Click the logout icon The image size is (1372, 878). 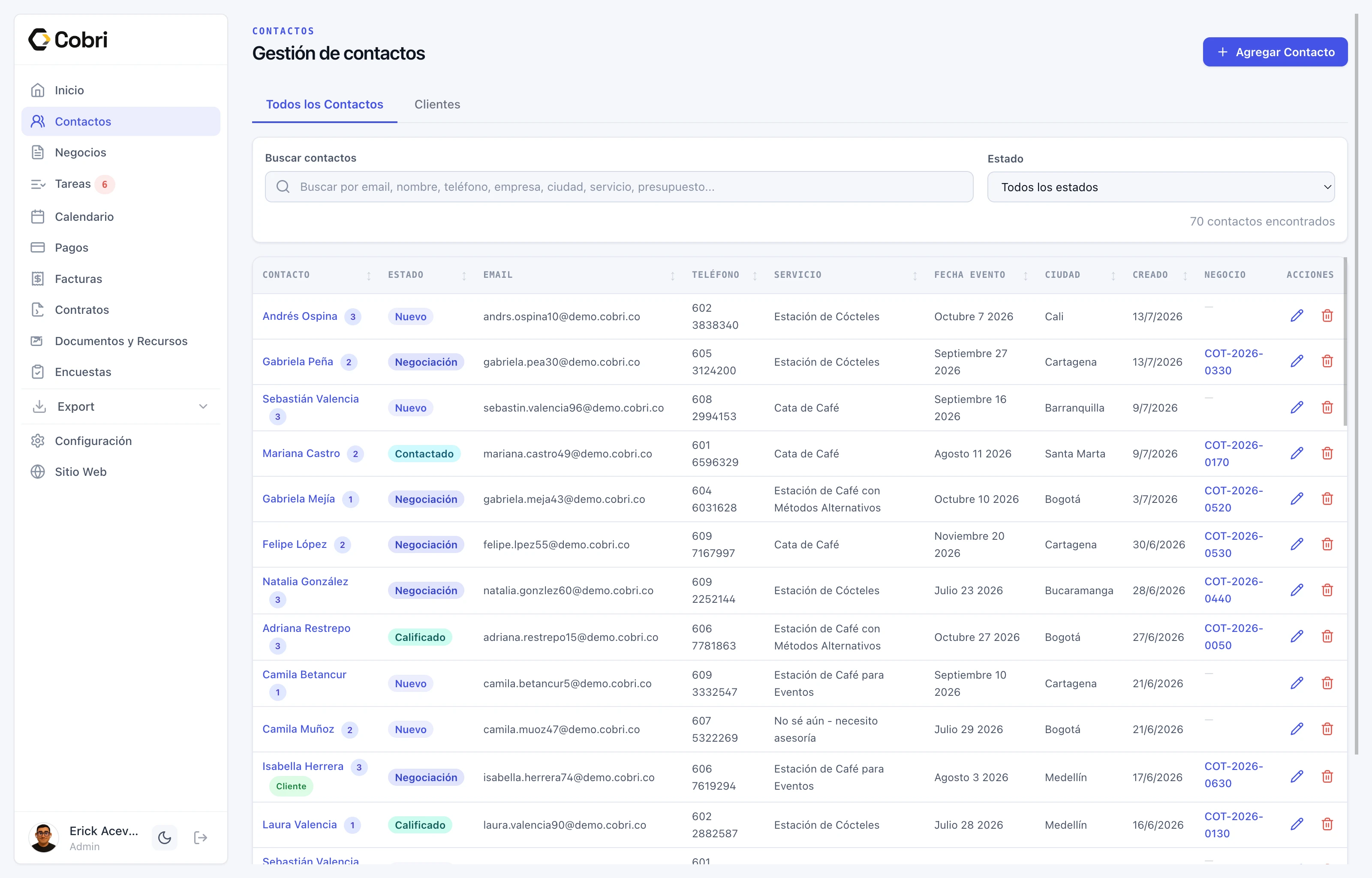[201, 838]
